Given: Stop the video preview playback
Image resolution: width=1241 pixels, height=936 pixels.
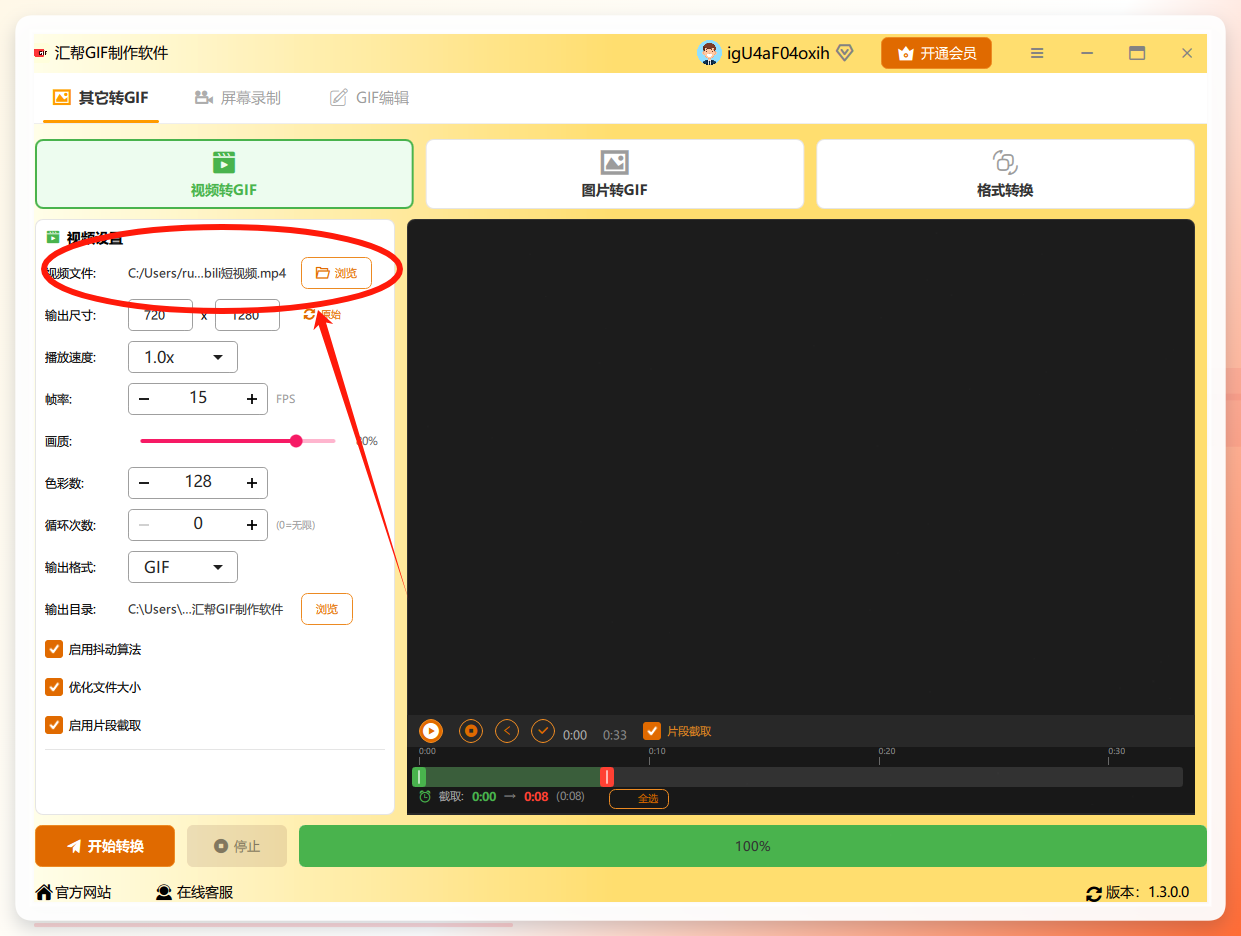Looking at the screenshot, I should click(x=471, y=731).
